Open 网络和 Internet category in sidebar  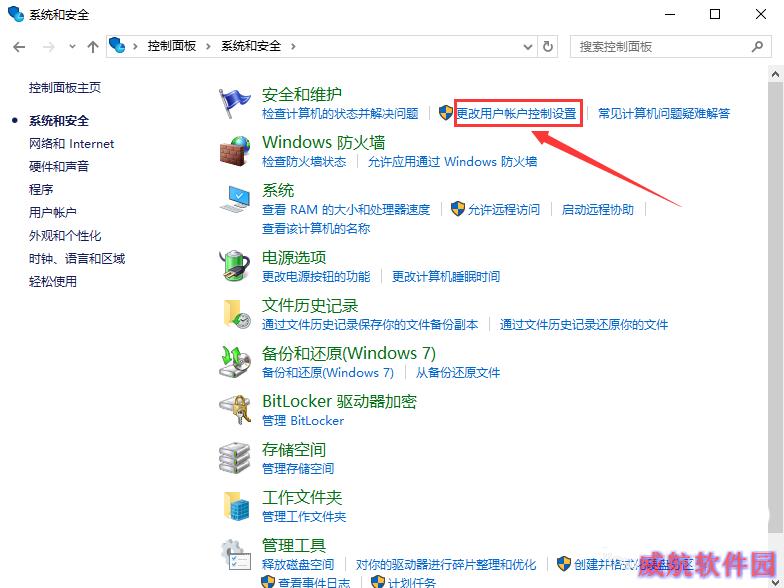click(72, 144)
